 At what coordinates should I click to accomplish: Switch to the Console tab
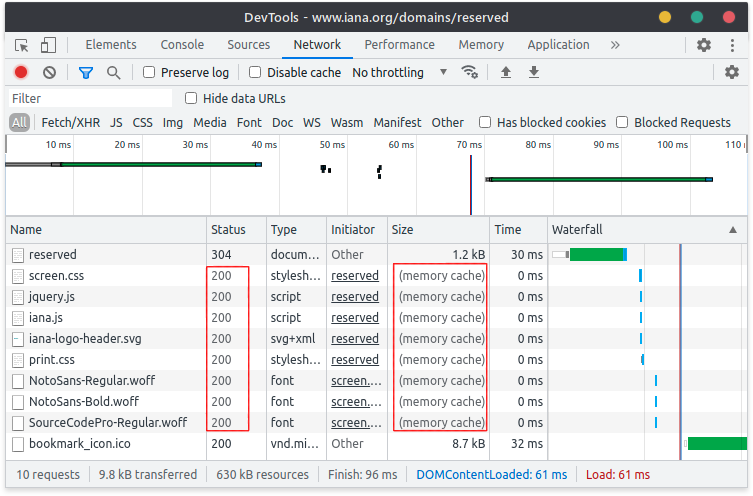click(x=182, y=45)
